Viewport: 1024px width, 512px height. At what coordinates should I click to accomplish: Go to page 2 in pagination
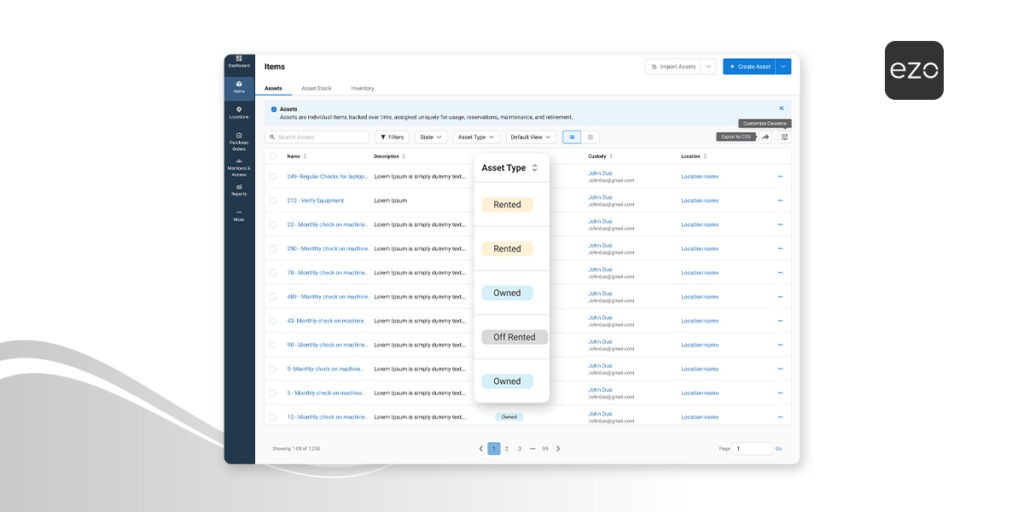pos(506,449)
